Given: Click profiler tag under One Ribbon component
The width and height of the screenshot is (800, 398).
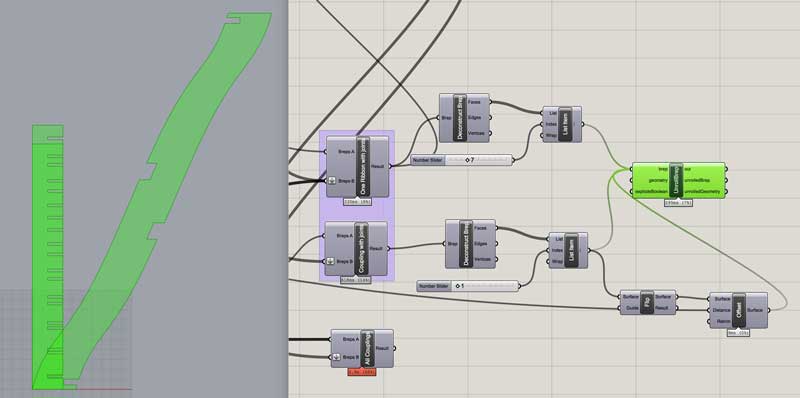Looking at the screenshot, I should point(357,202).
